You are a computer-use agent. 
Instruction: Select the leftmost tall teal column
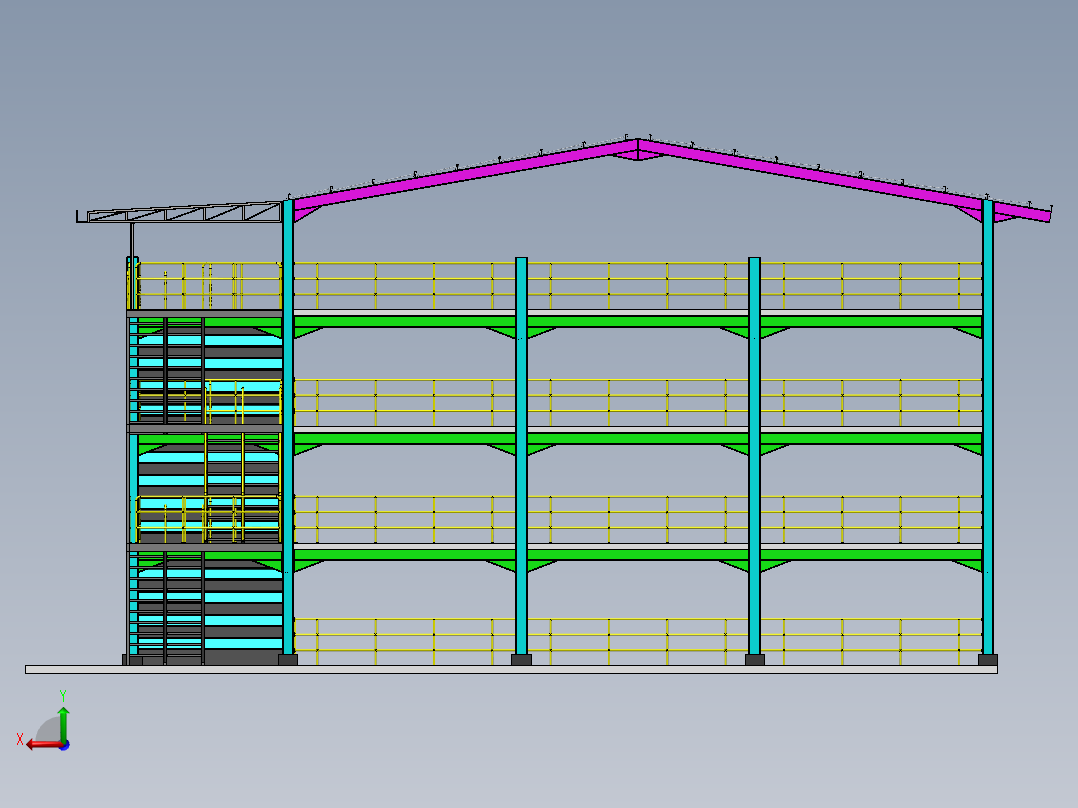tap(288, 427)
